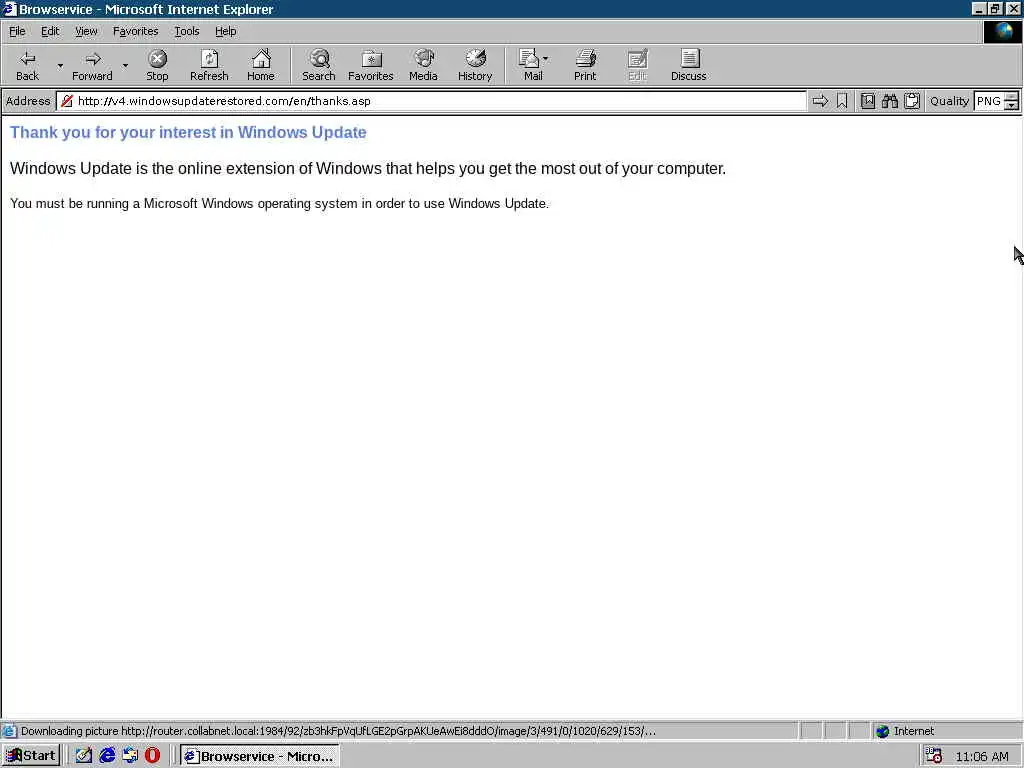
Task: Click the Browservice taskbar button
Action: point(259,756)
